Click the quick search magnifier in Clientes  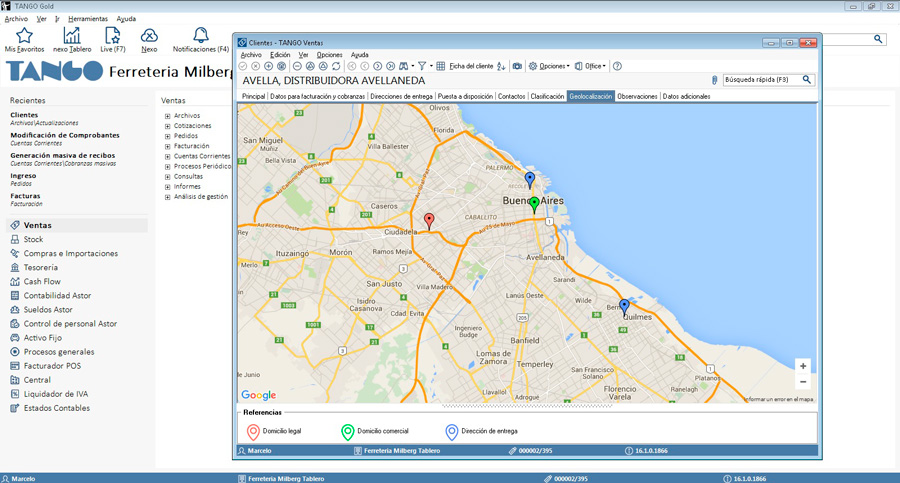pos(806,80)
